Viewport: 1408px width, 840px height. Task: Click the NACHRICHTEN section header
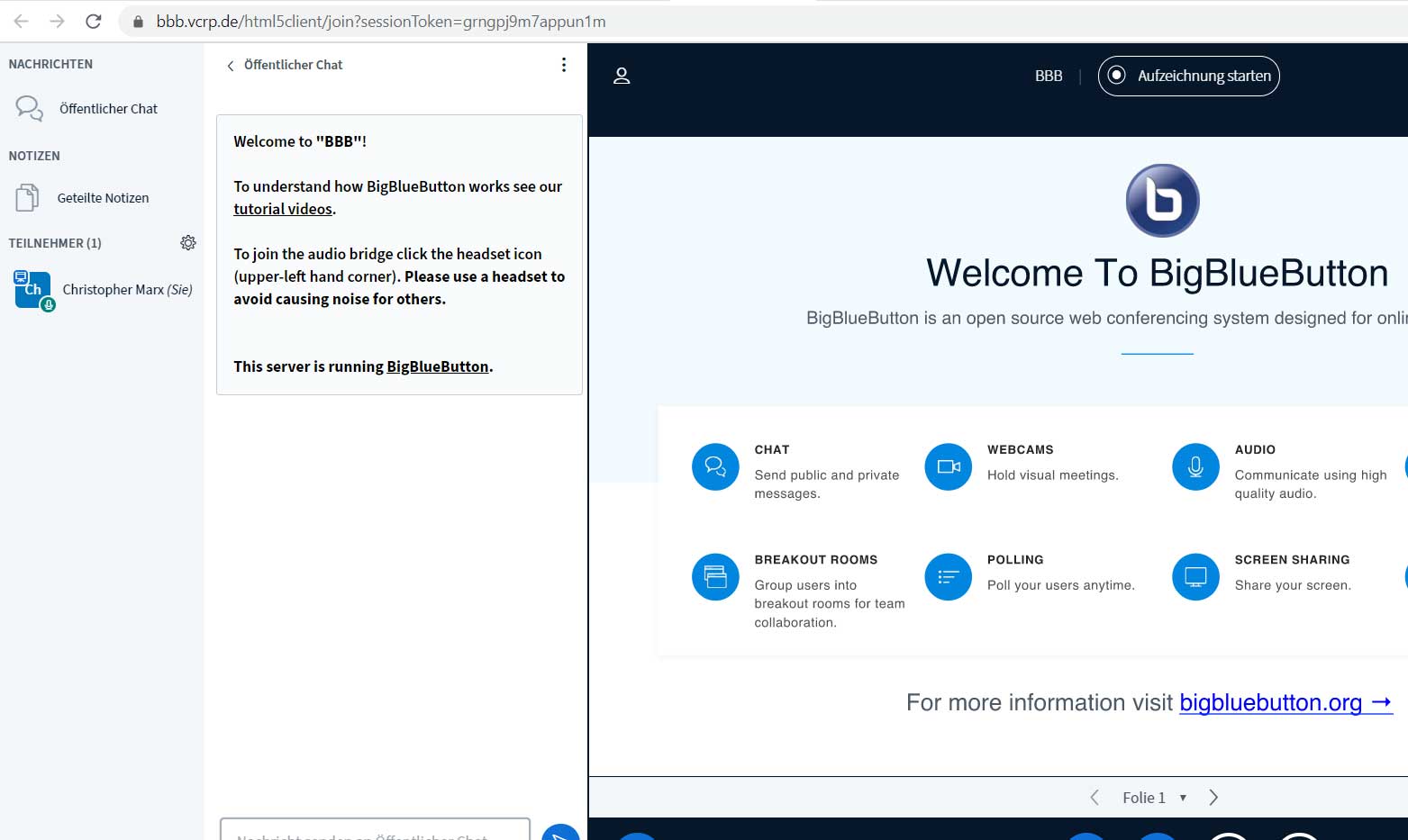(x=50, y=64)
